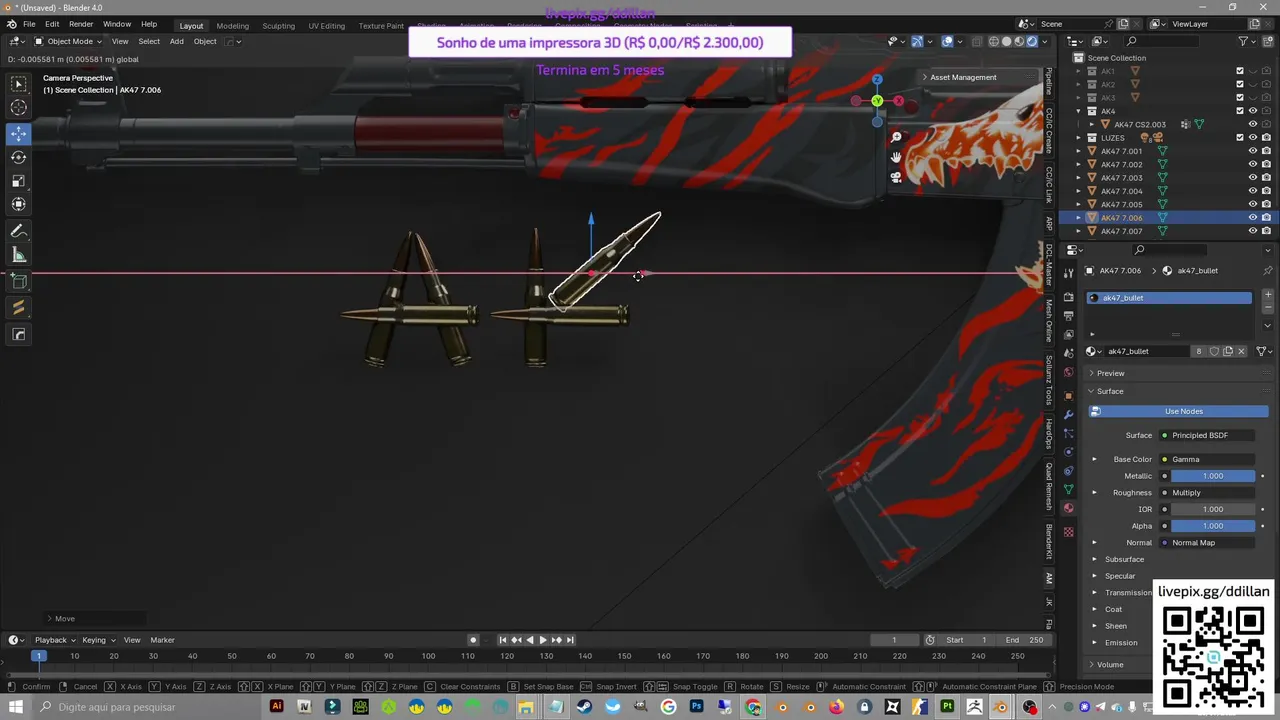The width and height of the screenshot is (1280, 720).
Task: Open the Output properties tab icon
Action: [1068, 316]
